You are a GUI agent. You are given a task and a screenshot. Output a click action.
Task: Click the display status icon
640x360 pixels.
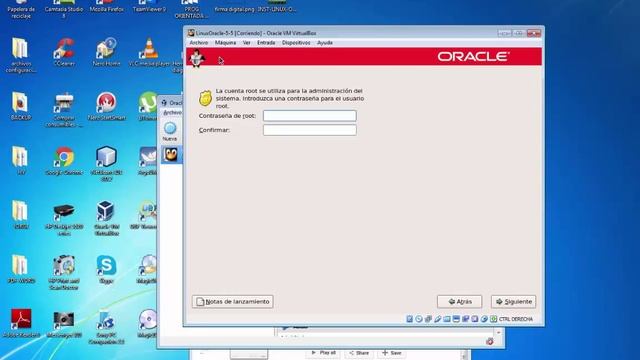point(456,319)
